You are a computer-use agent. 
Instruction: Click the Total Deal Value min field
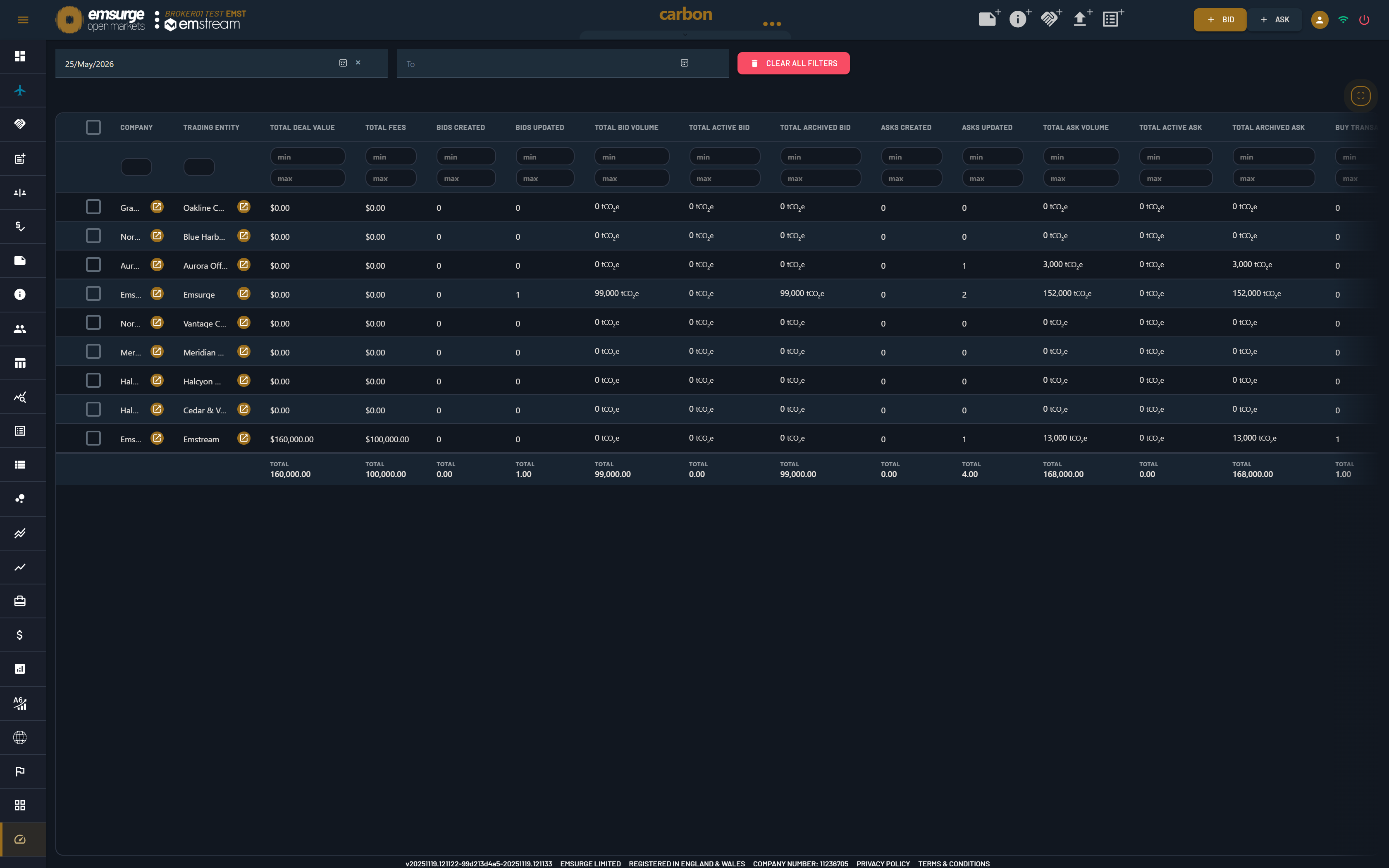(x=308, y=157)
